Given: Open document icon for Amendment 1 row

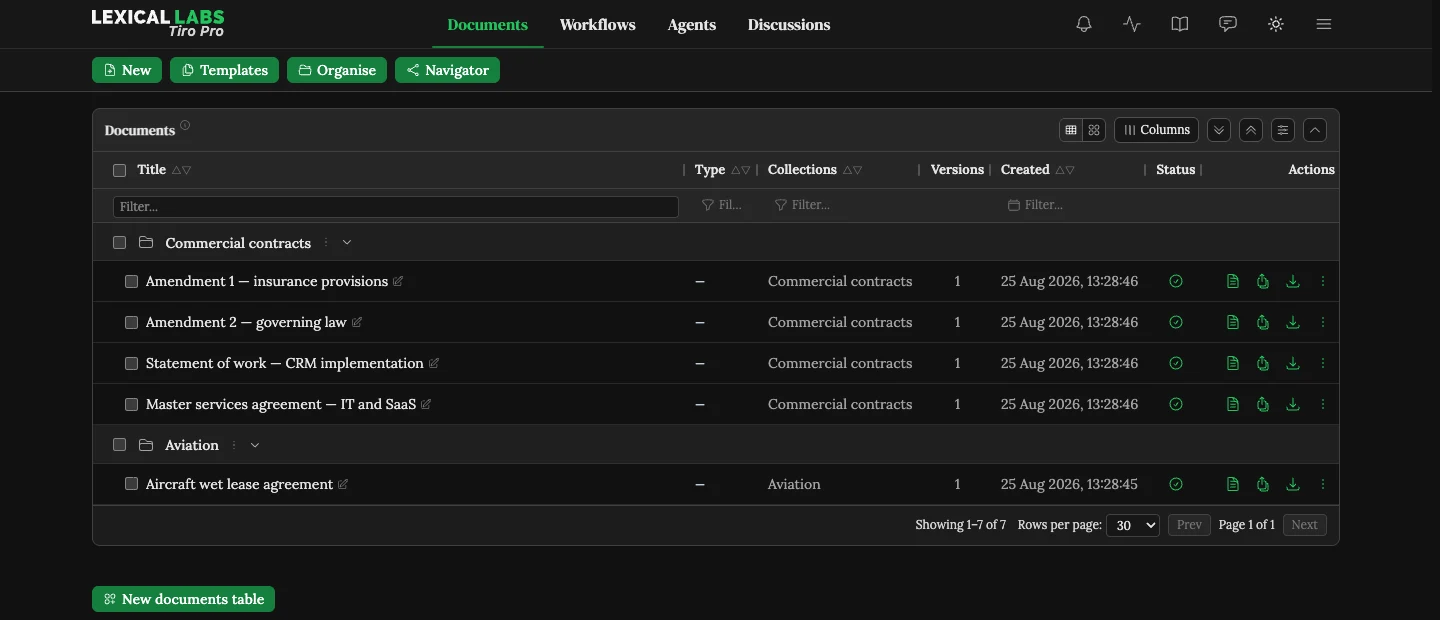Looking at the screenshot, I should tap(1233, 282).
